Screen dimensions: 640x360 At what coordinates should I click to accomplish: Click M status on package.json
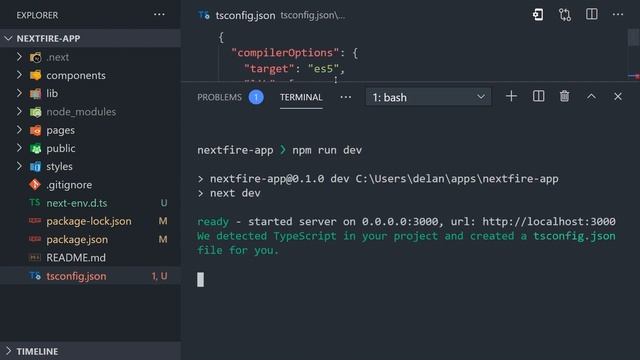click(x=163, y=239)
